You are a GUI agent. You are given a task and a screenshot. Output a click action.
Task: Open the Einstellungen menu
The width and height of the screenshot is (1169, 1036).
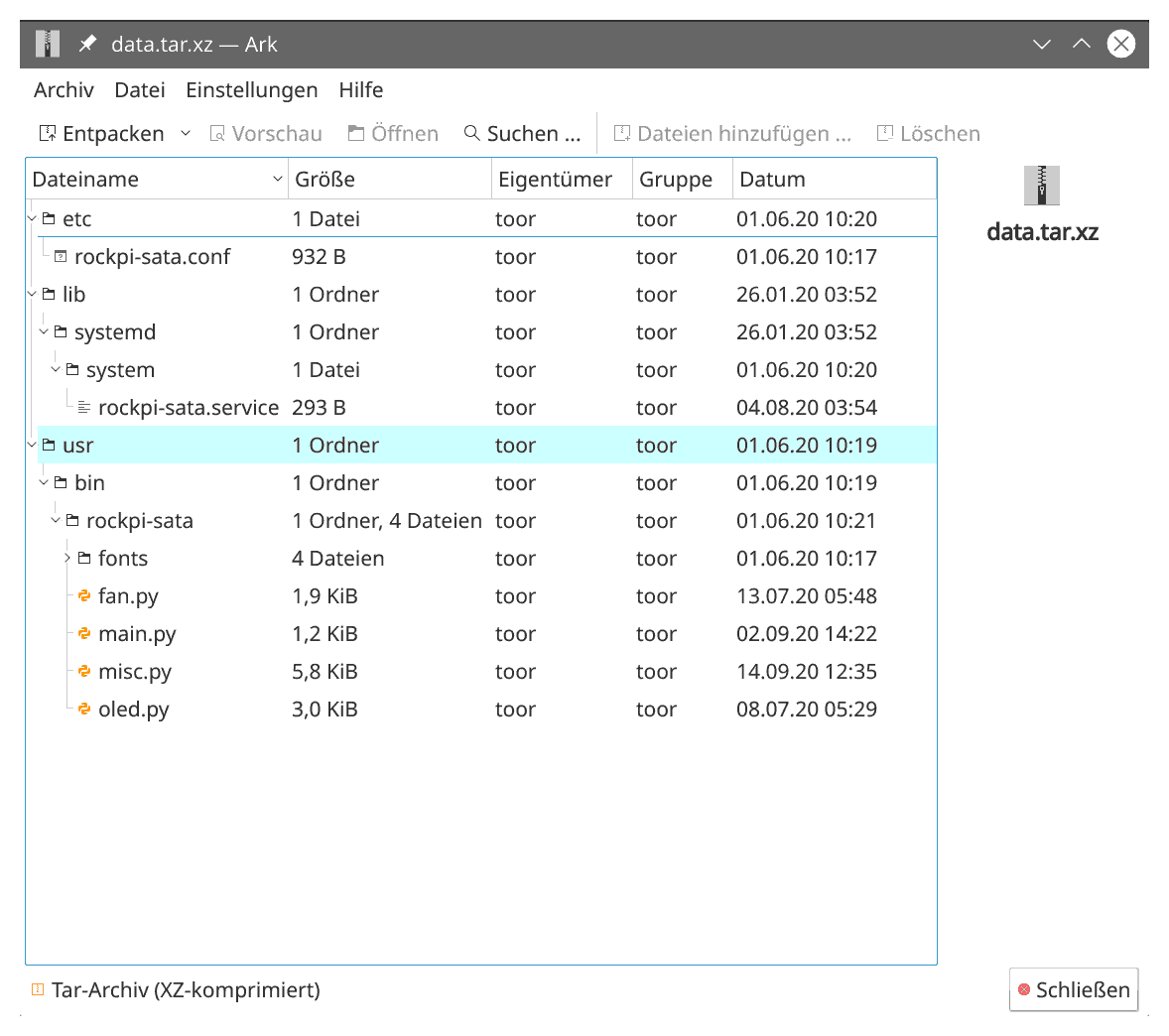coord(251,90)
